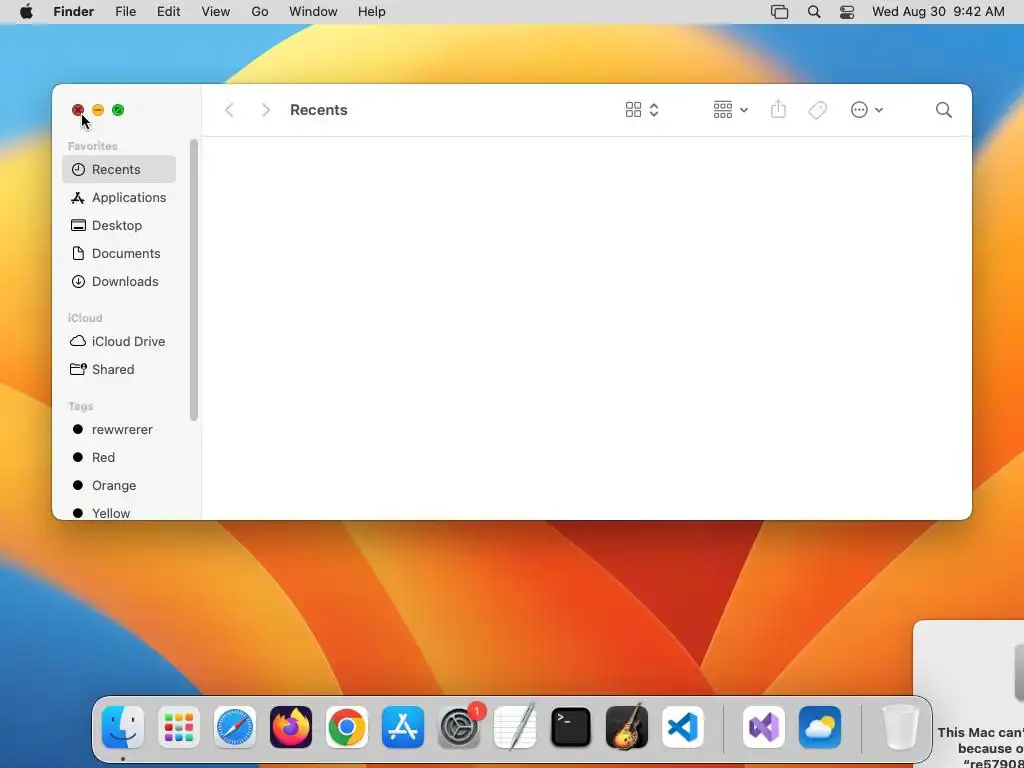Screen dimensions: 1024x768
Task: Open the view mode up-down chevrons
Action: click(654, 110)
